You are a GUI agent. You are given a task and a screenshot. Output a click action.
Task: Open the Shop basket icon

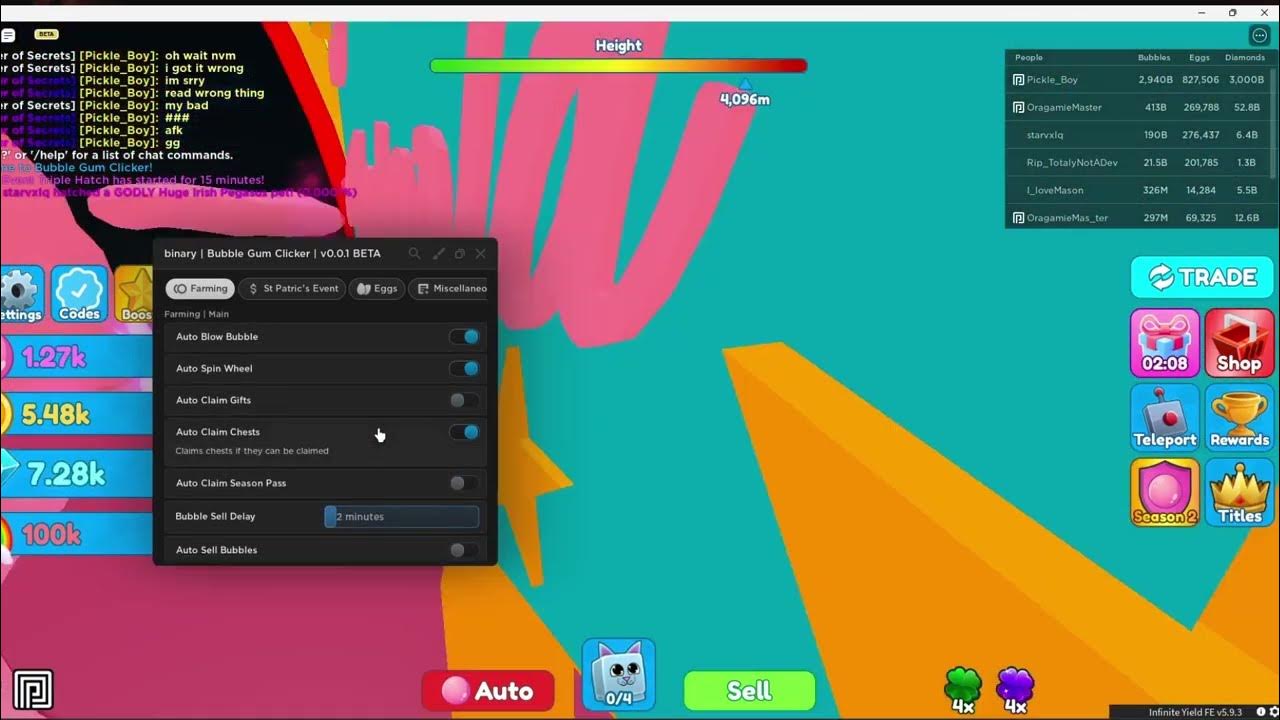tap(1239, 342)
